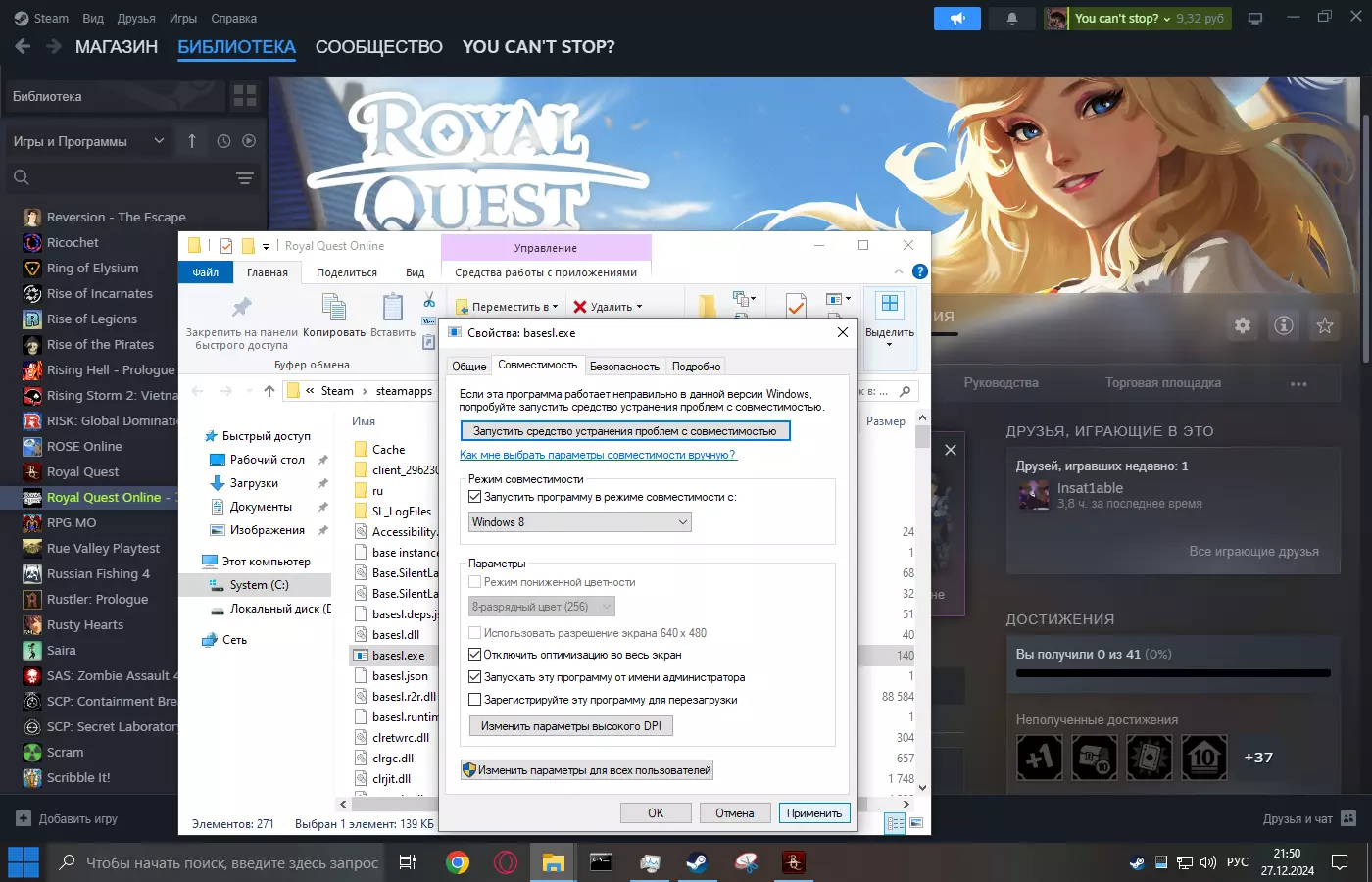Image resolution: width=1372 pixels, height=882 pixels.
Task: Open Opera browser from taskbar
Action: pos(506,862)
